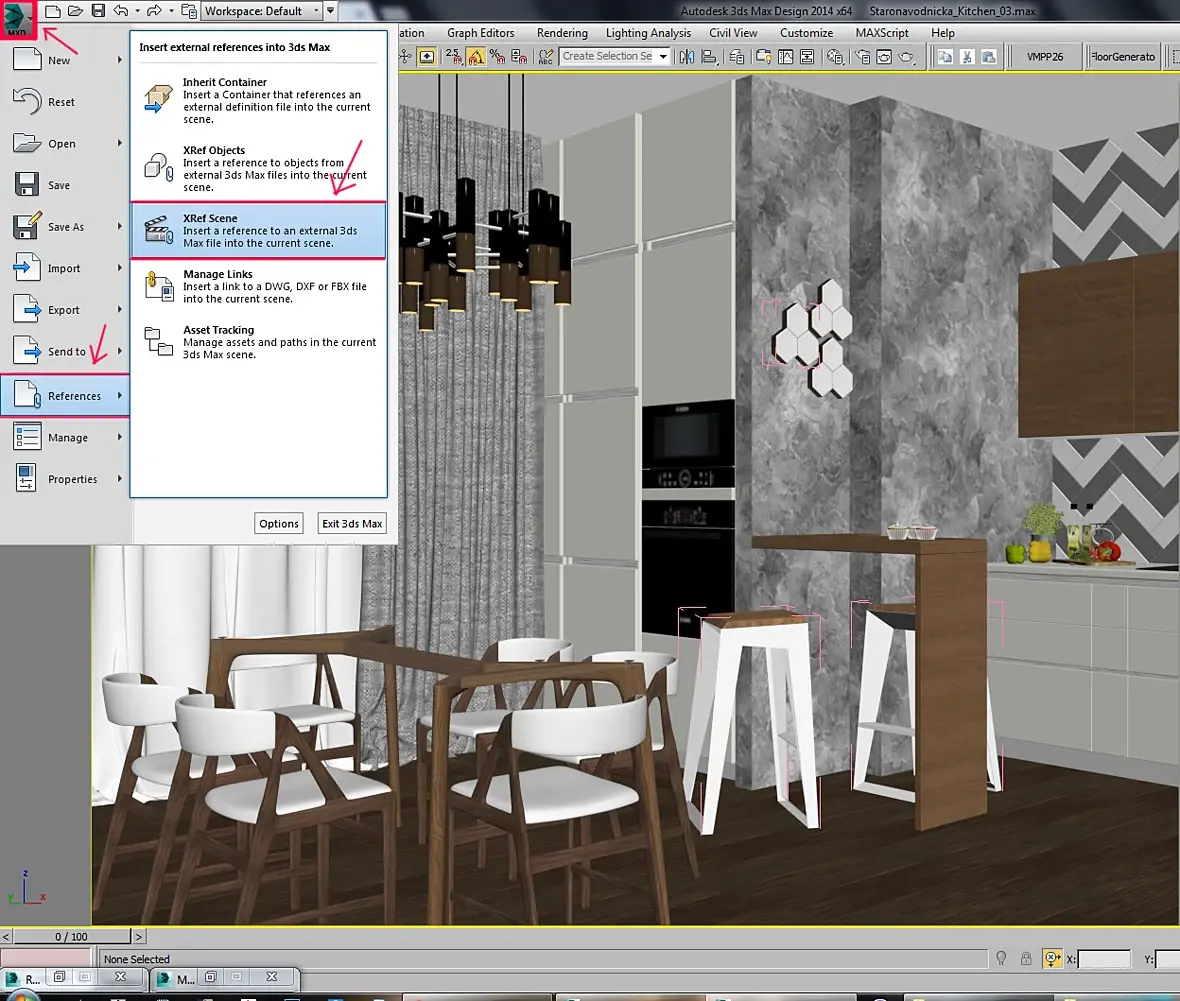The height and width of the screenshot is (1001, 1180).
Task: Toggle the 2.5D Snaps button
Action: click(x=453, y=56)
